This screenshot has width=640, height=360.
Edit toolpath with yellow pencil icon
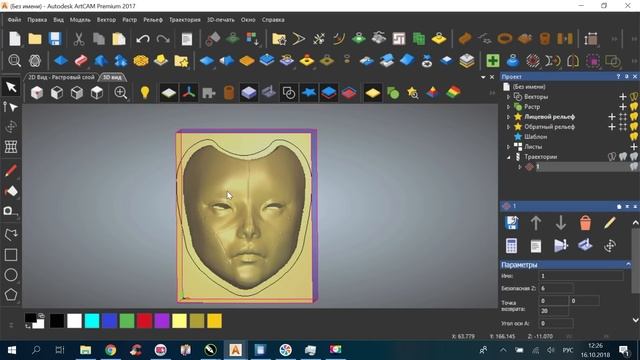pos(609,223)
